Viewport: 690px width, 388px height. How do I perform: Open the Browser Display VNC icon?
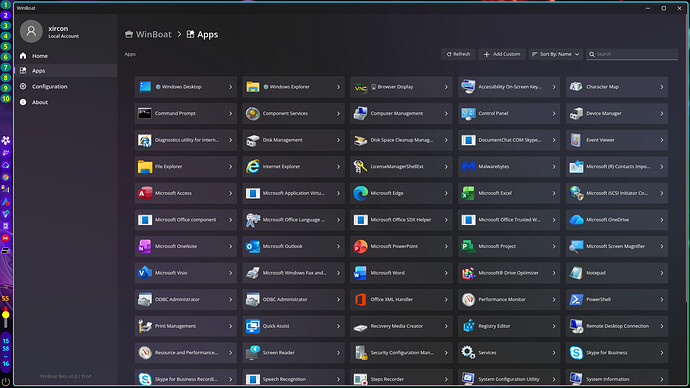360,87
